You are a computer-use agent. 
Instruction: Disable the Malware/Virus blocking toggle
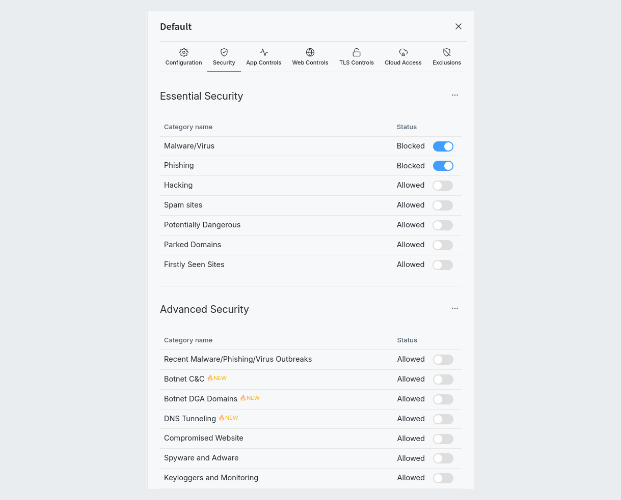[x=443, y=146]
